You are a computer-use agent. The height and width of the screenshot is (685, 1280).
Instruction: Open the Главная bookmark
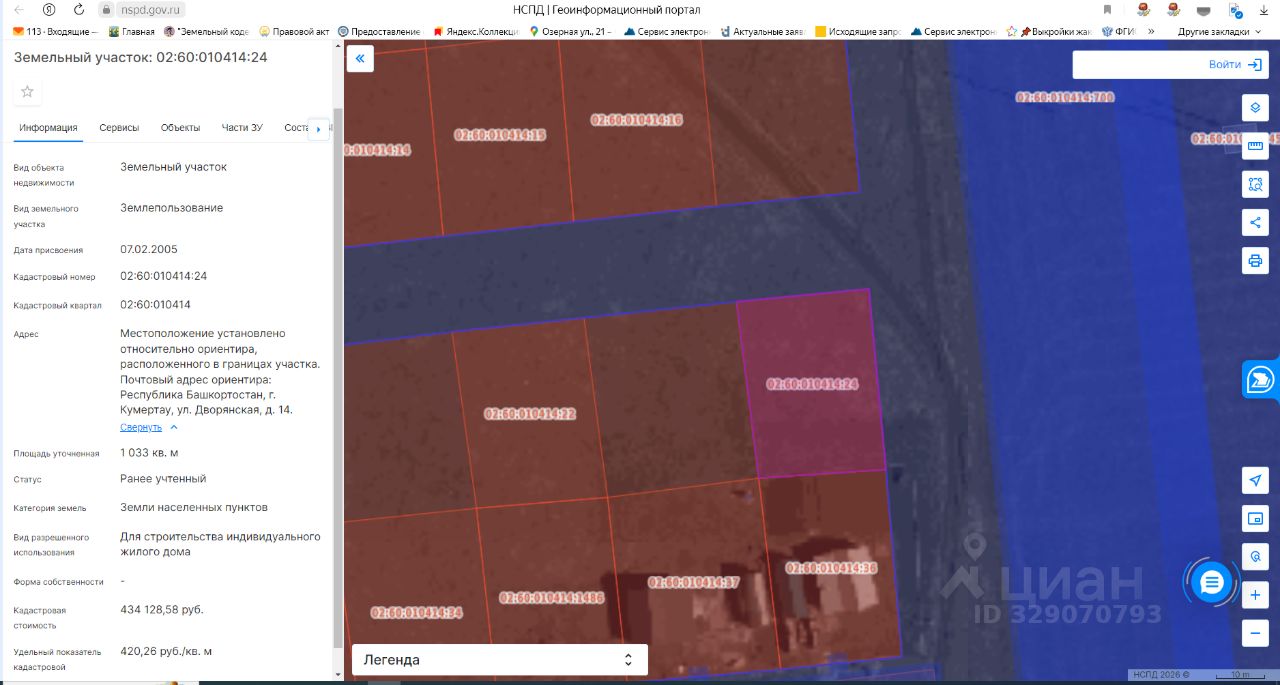tap(131, 31)
